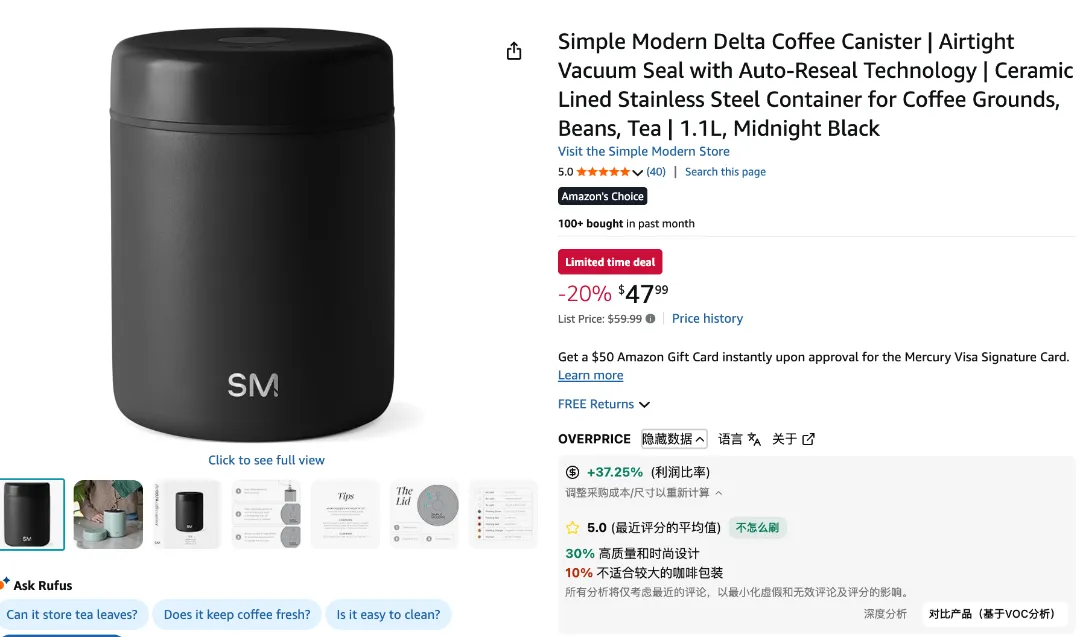This screenshot has height=637, width=1080.
Task: Click the list price info icon
Action: pyautogui.click(x=650, y=319)
